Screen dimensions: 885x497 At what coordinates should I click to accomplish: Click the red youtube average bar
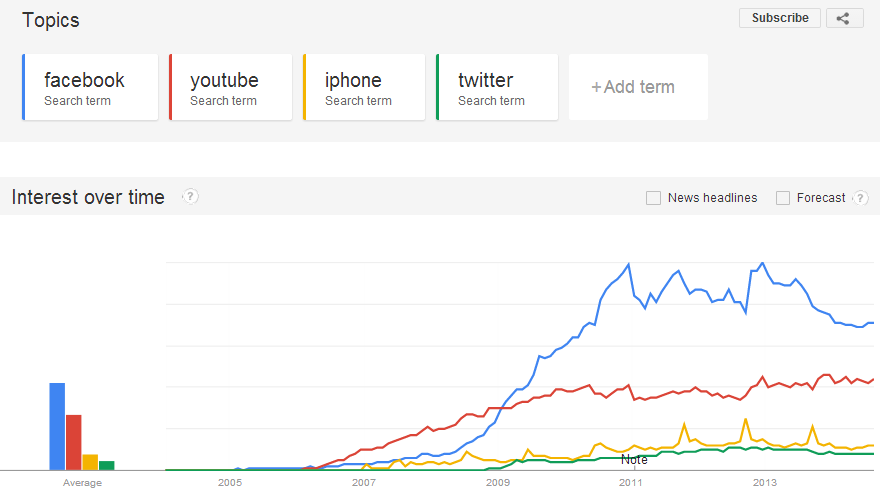[73, 442]
